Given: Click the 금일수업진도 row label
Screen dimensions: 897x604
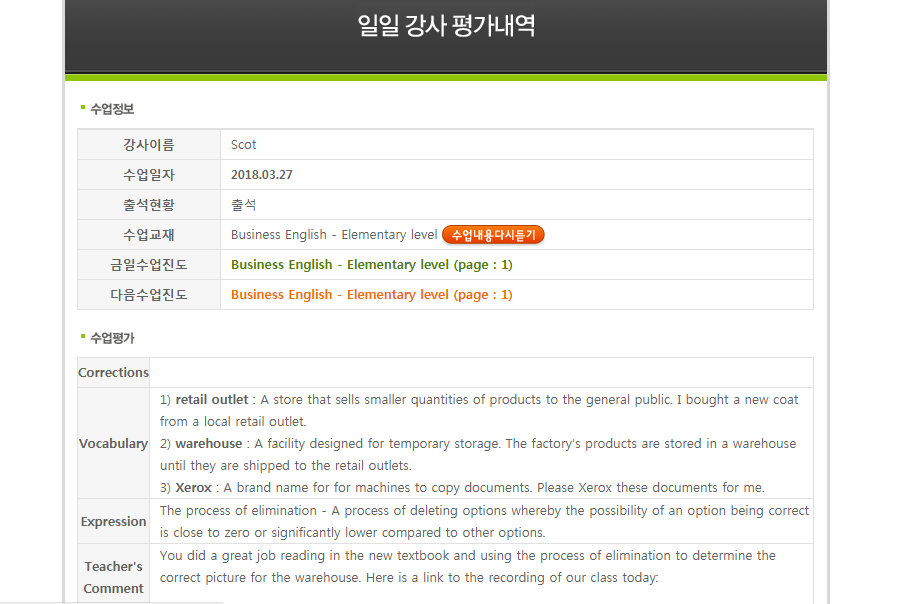Looking at the screenshot, I should pyautogui.click(x=149, y=265).
